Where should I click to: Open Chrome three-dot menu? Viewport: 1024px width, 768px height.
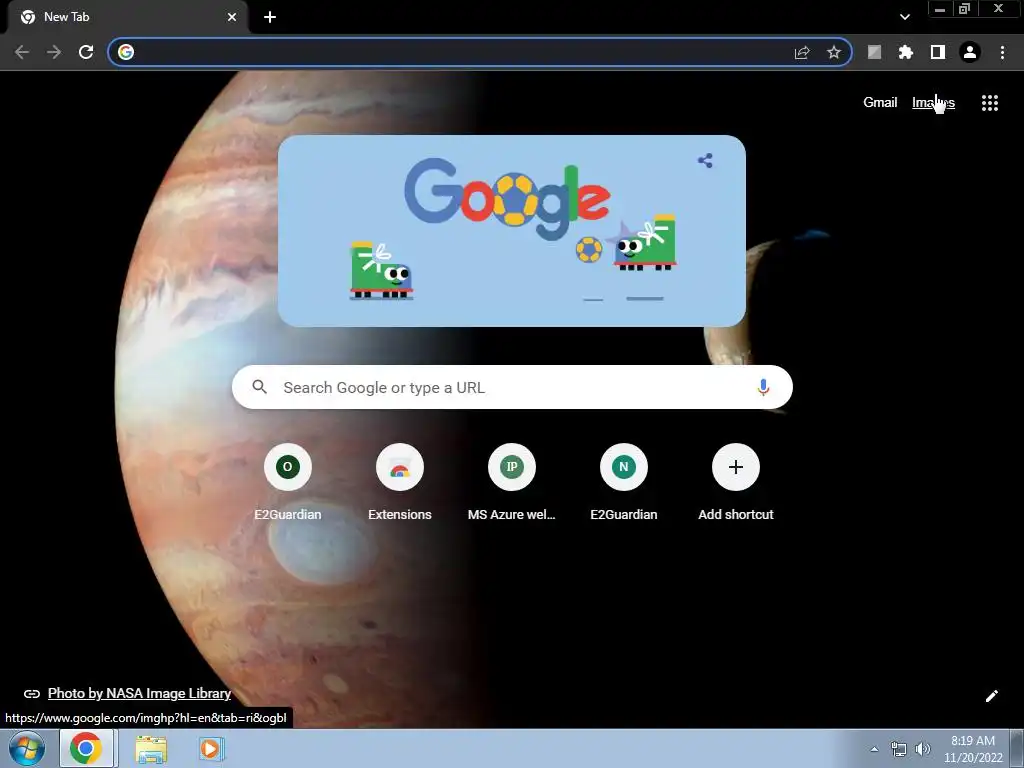click(x=1002, y=52)
